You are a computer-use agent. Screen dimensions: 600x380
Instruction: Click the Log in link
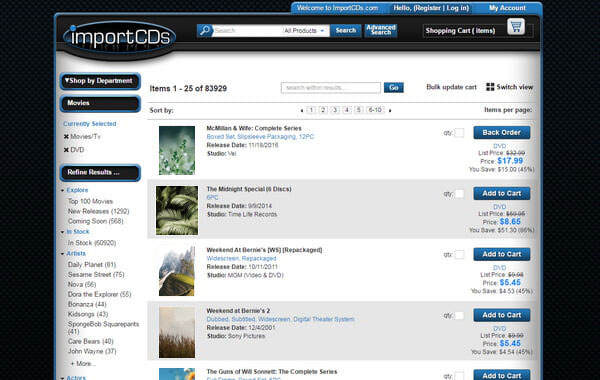coord(457,8)
